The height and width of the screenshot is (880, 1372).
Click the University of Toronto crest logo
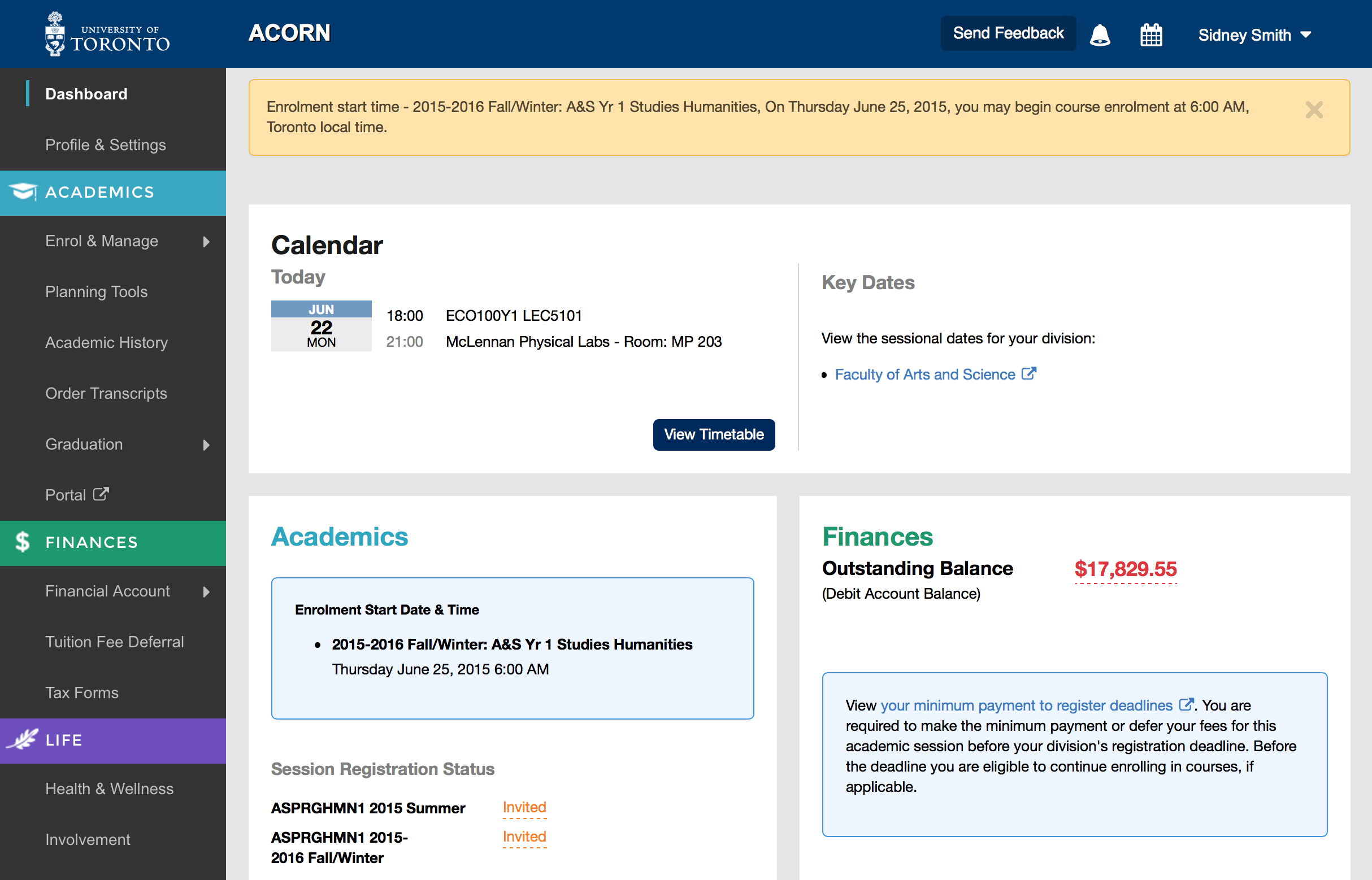(x=55, y=34)
